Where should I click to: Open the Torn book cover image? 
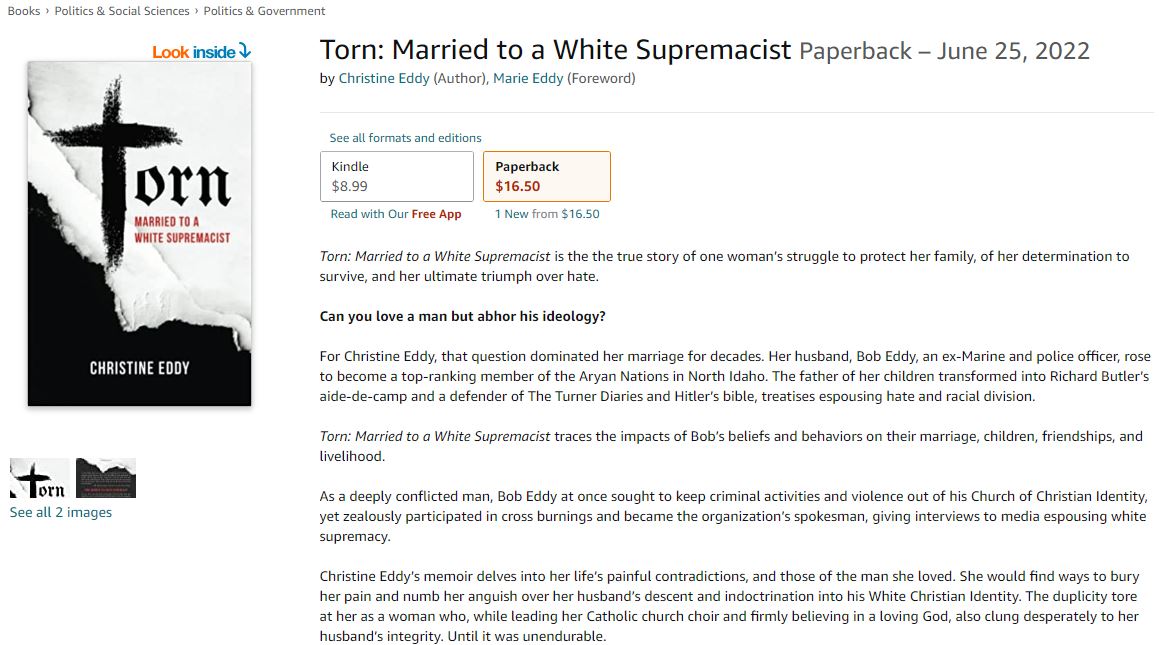click(x=139, y=233)
